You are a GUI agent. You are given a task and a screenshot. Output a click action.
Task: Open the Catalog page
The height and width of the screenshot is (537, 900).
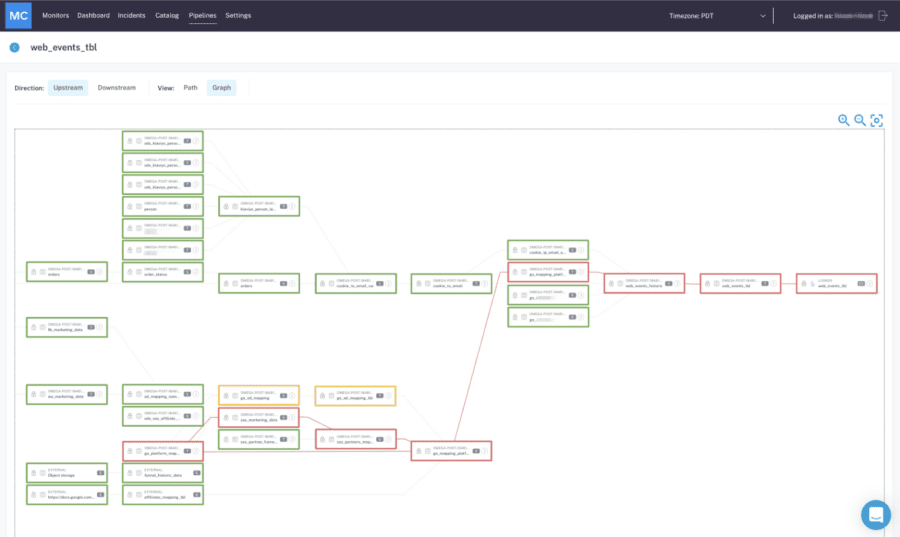[x=167, y=15]
